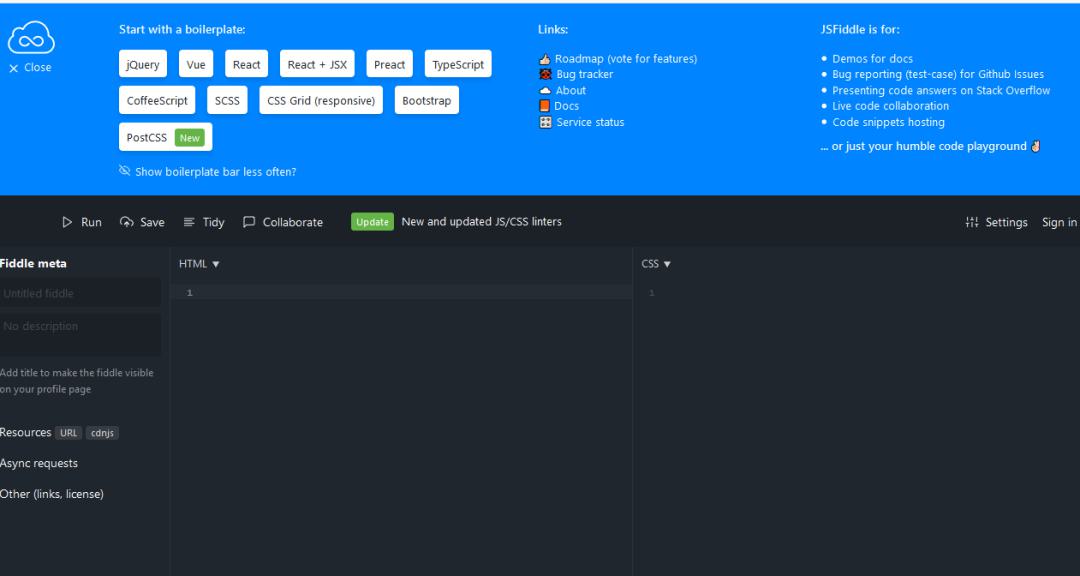Click the orange book Docs icon
Screen dimensions: 1080x576
point(544,106)
